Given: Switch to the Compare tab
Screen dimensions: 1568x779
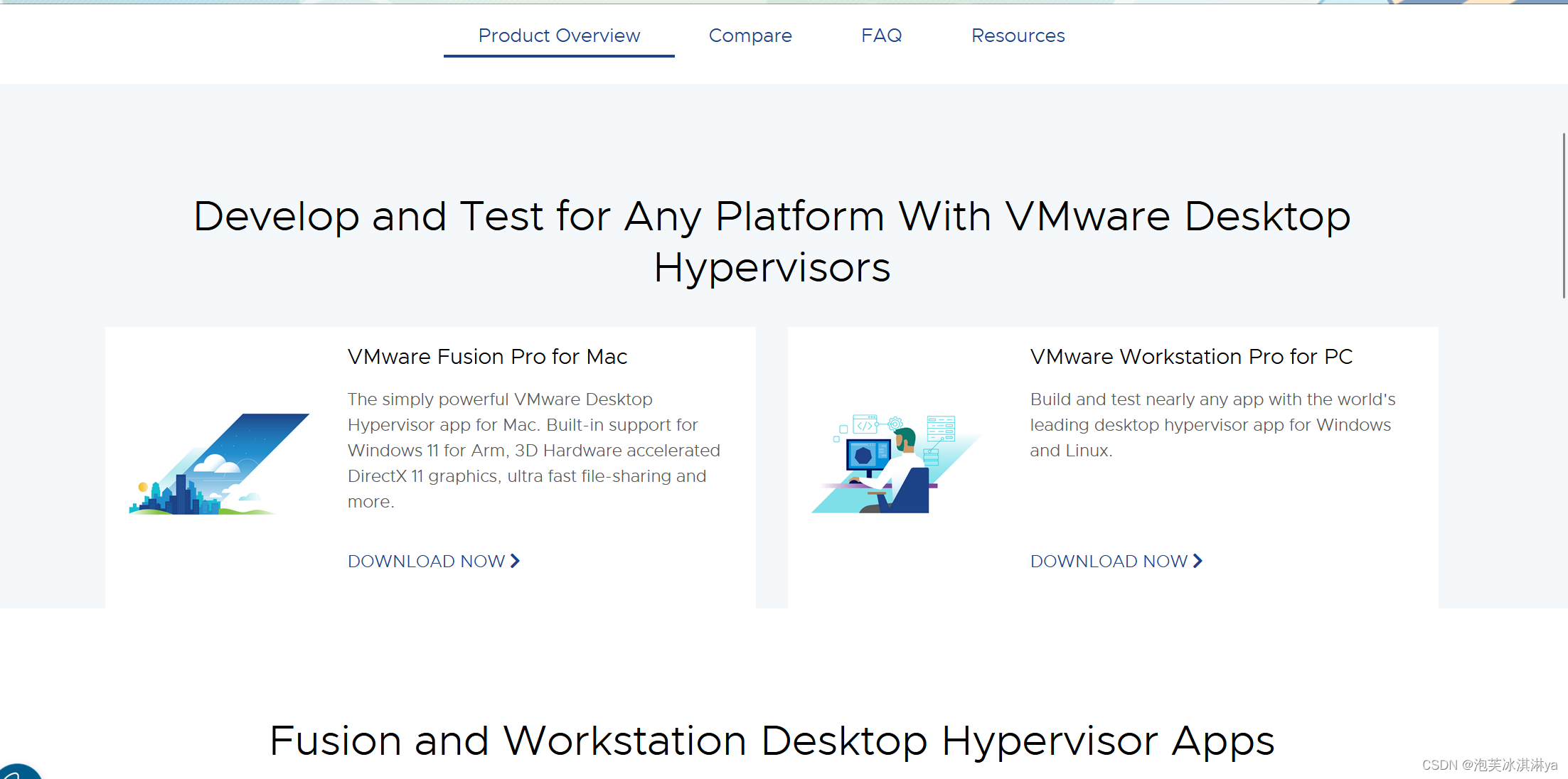Looking at the screenshot, I should pos(750,36).
